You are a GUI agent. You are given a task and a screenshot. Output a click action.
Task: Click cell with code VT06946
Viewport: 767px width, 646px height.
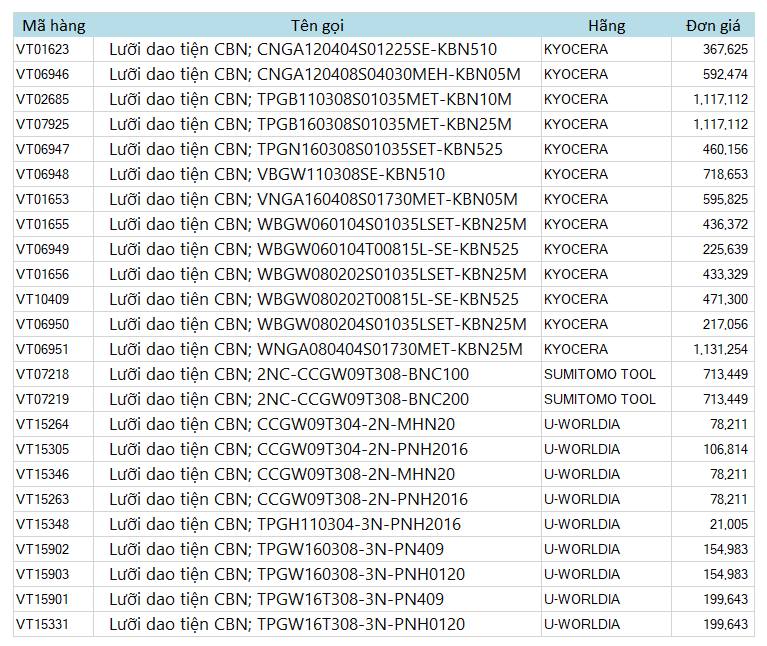tap(54, 74)
